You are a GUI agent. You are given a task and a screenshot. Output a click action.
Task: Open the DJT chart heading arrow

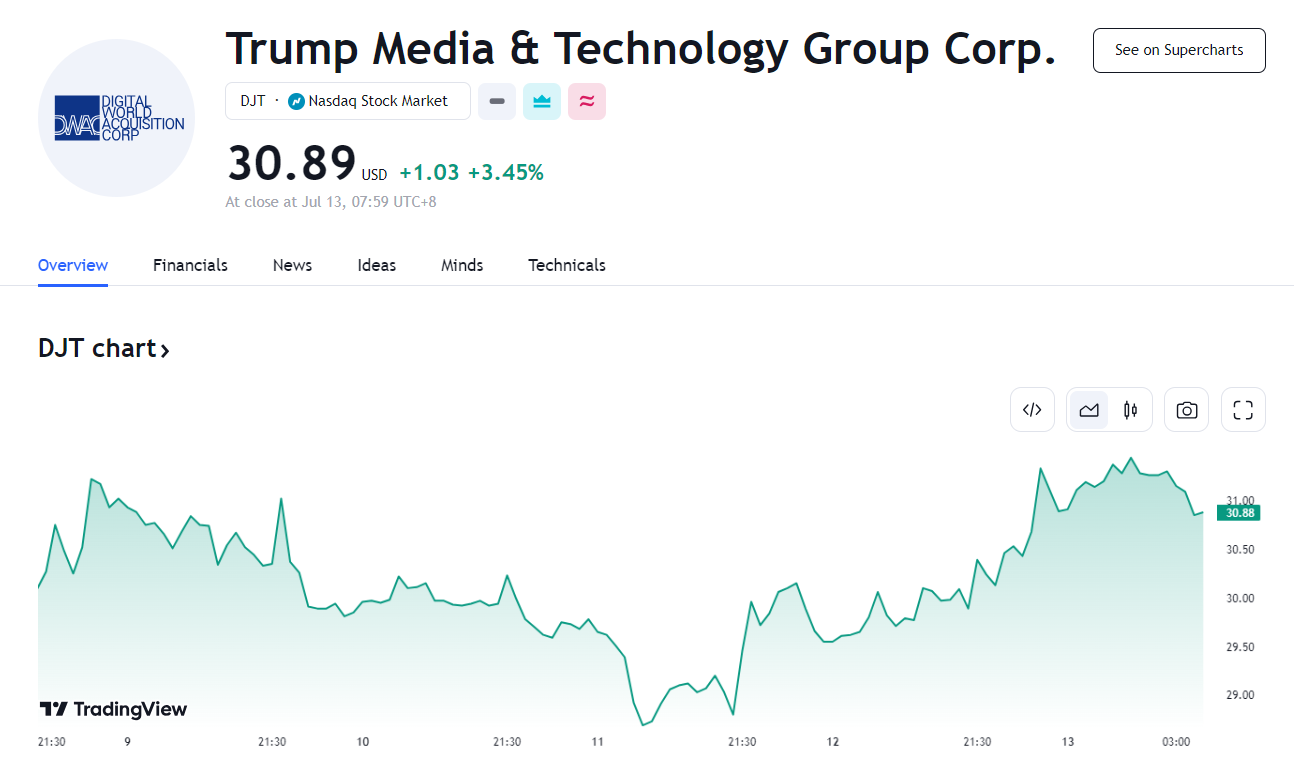click(x=165, y=350)
